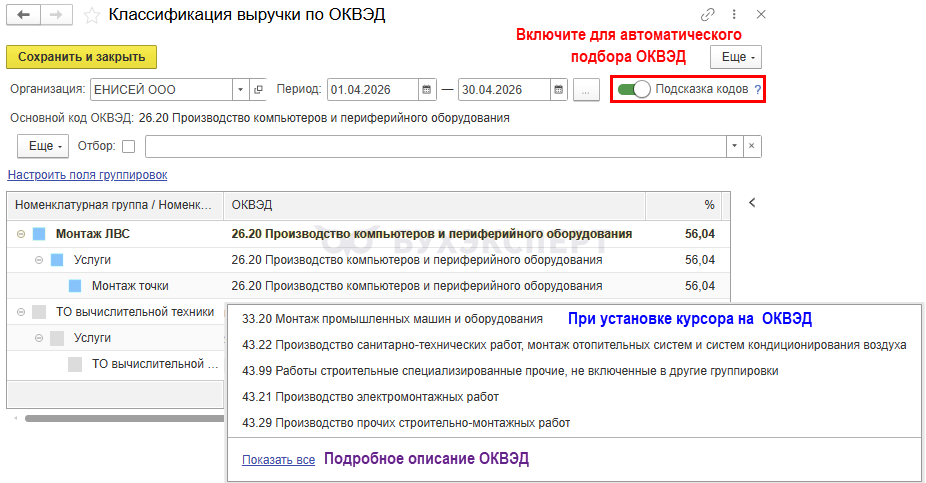
Task: Select 33.20 Монтаж промышленных машин suggestion
Action: pos(392,319)
